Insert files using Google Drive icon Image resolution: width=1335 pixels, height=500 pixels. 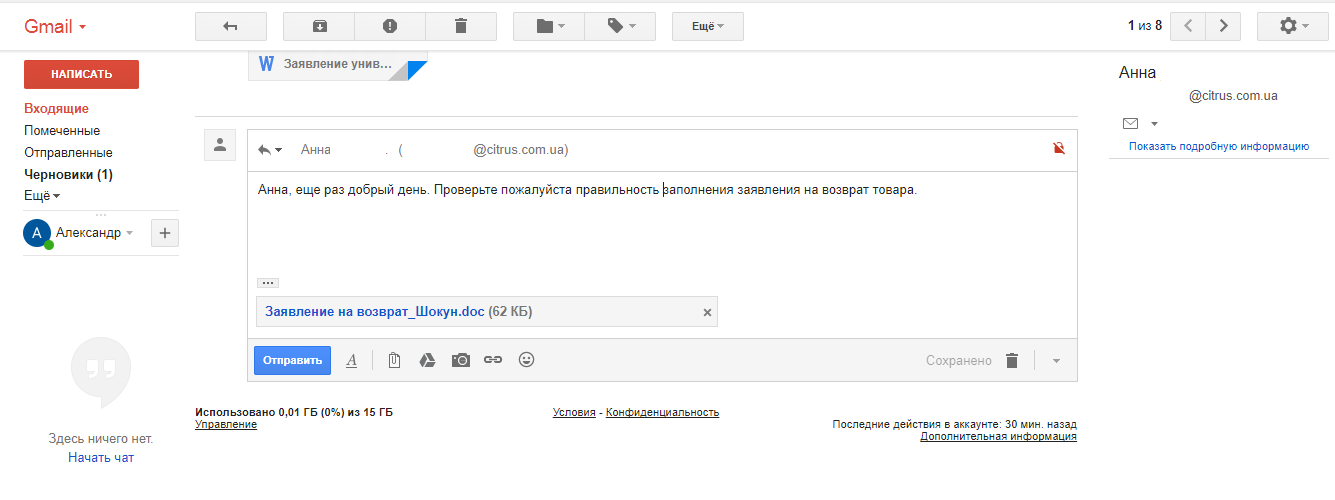(x=427, y=360)
